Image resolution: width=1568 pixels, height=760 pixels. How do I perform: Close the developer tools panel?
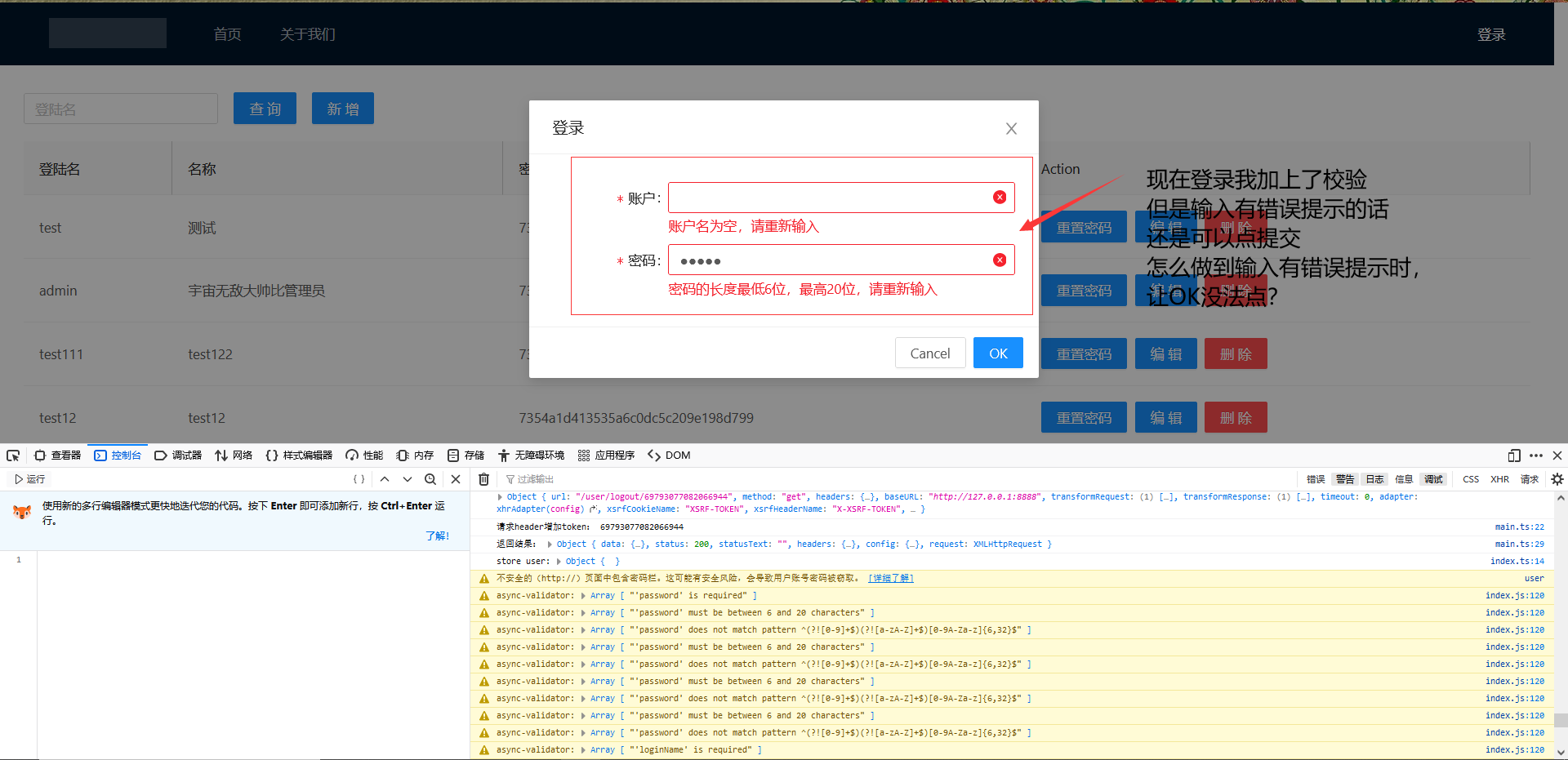tap(1557, 456)
